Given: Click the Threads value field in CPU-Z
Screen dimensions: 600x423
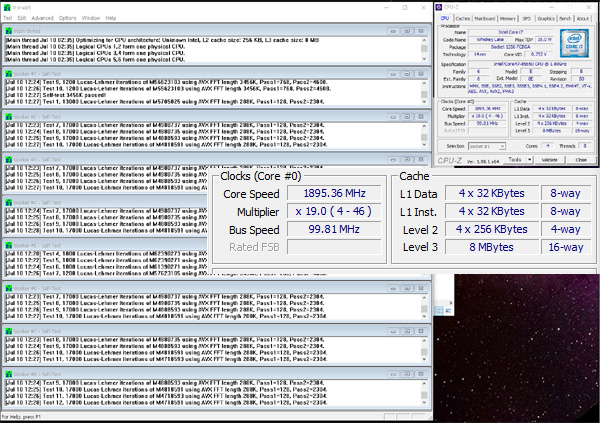Looking at the screenshot, I should (x=585, y=146).
